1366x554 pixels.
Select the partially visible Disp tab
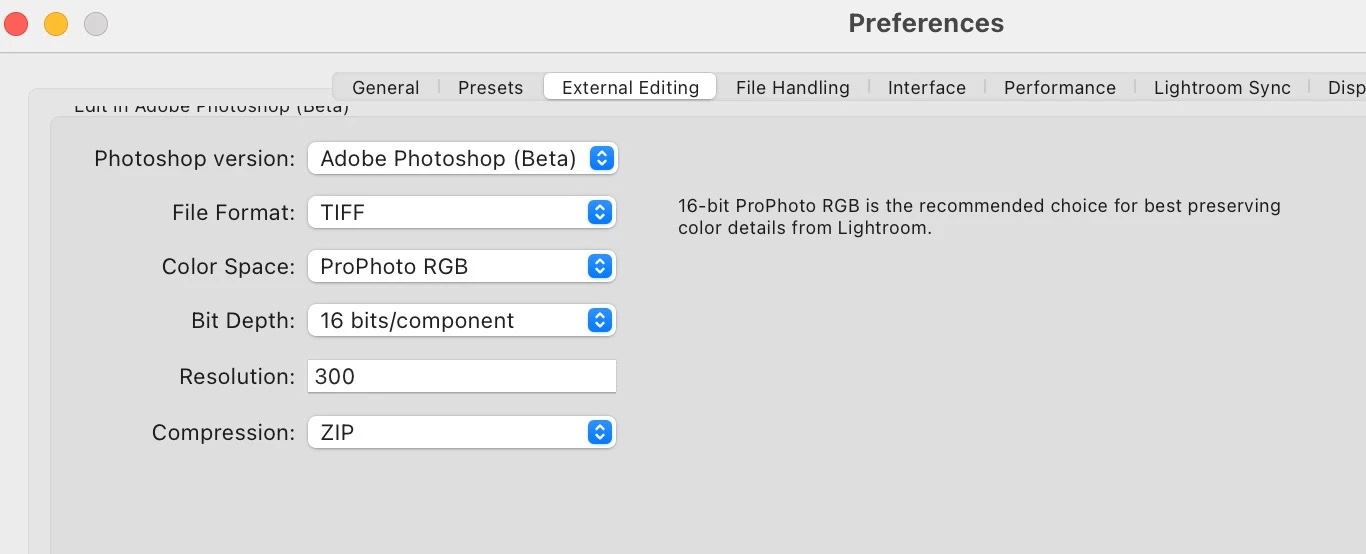1346,88
